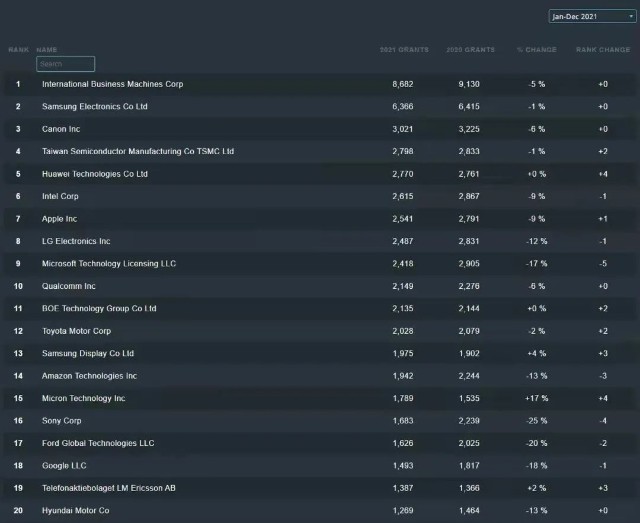Image resolution: width=640 pixels, height=523 pixels.
Task: Click Toyota Motor Corp in the list
Action: click(76, 331)
